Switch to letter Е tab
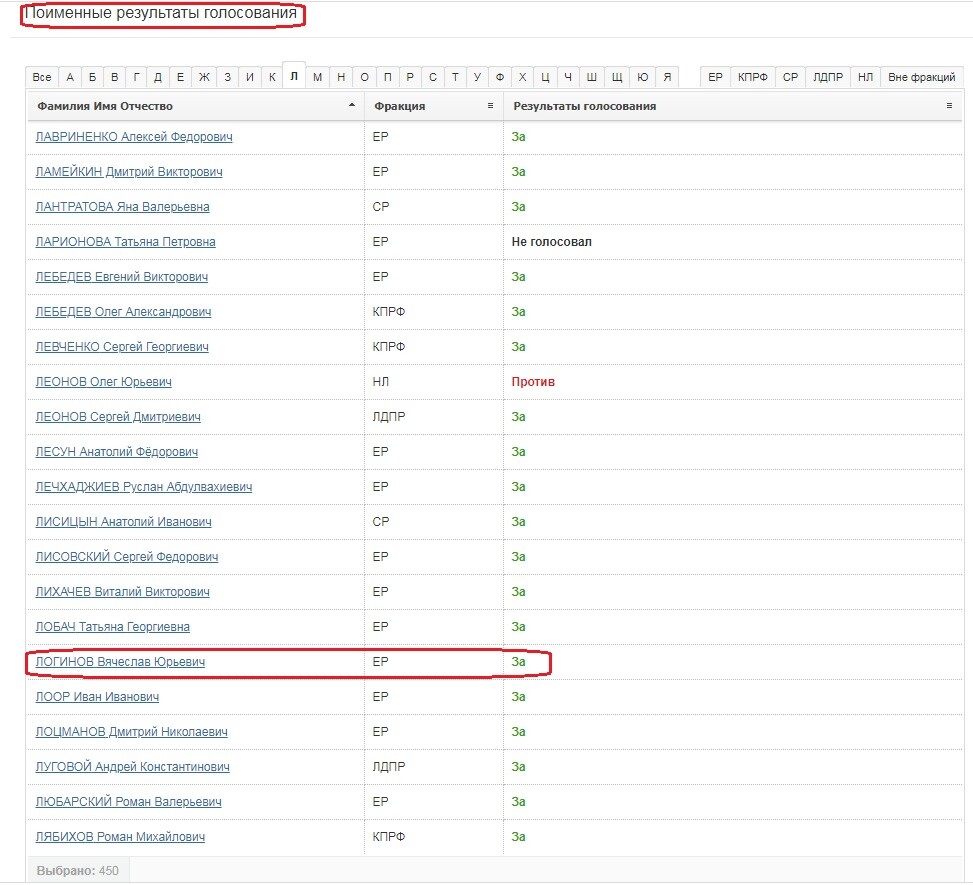This screenshot has width=973, height=885. click(x=180, y=77)
